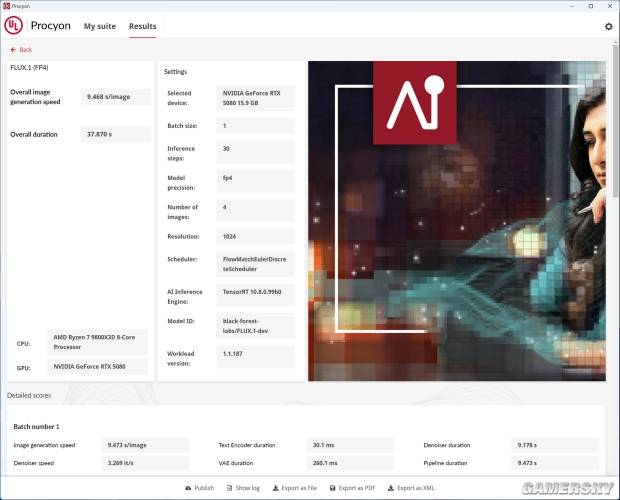Click the workload version 1.1.187
Image resolution: width=620 pixels, height=500 pixels.
click(255, 357)
